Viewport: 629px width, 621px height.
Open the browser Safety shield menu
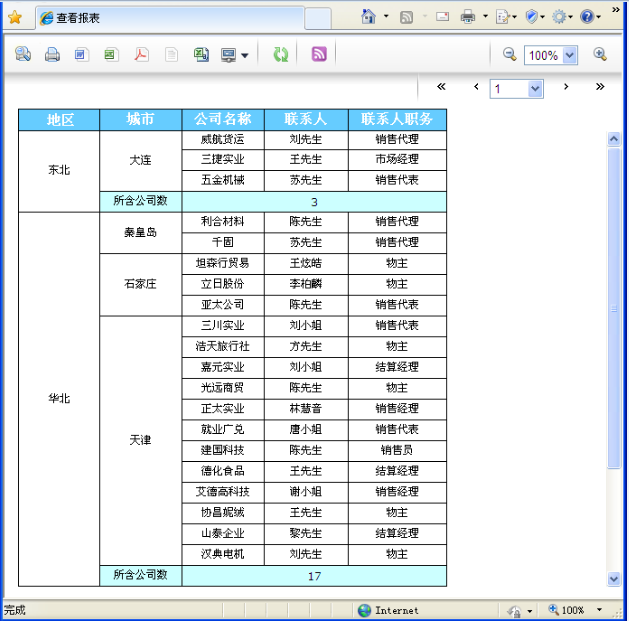point(535,17)
